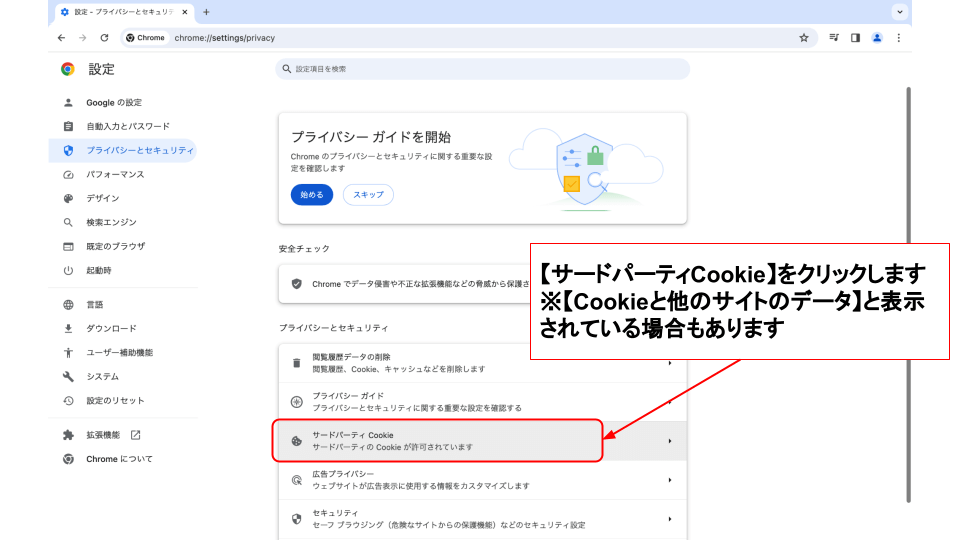Screen dimensions: 960x540
Task: Select 自動入力とパスワード in sidebar
Action: click(x=127, y=126)
